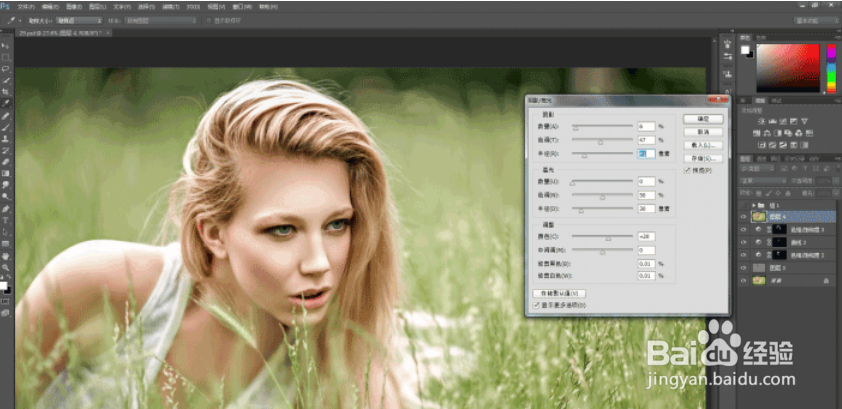Select the Pen tool
Viewport: 842px width, 409px height.
(x=5, y=209)
